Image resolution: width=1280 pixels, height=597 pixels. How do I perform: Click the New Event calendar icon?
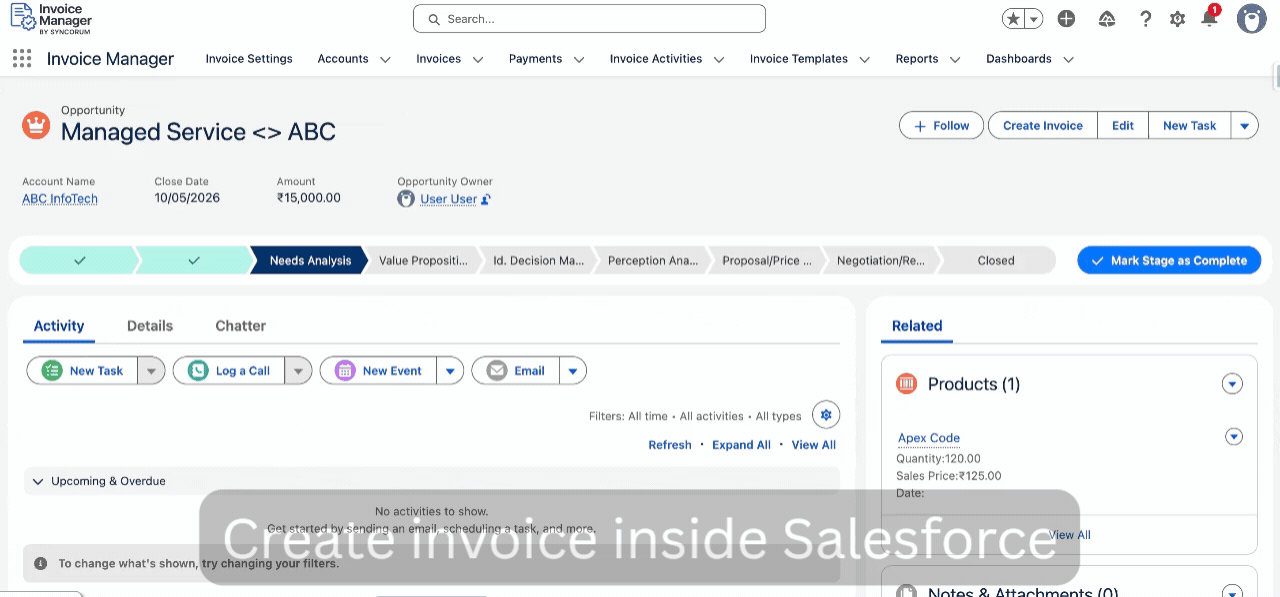(x=345, y=371)
